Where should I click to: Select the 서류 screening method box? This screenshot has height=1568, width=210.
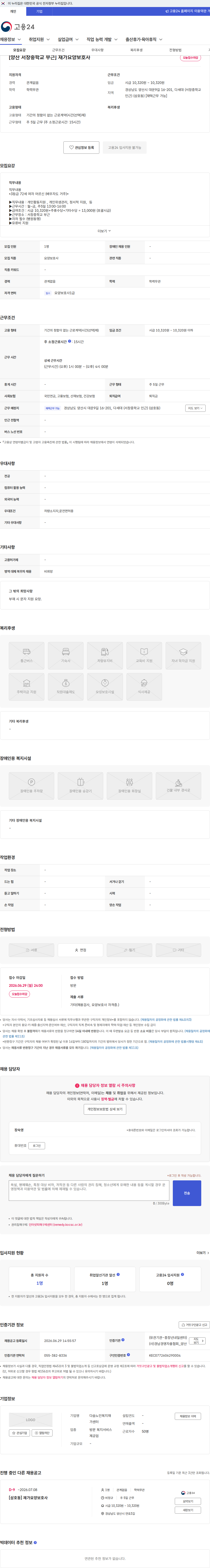[x=31, y=950]
